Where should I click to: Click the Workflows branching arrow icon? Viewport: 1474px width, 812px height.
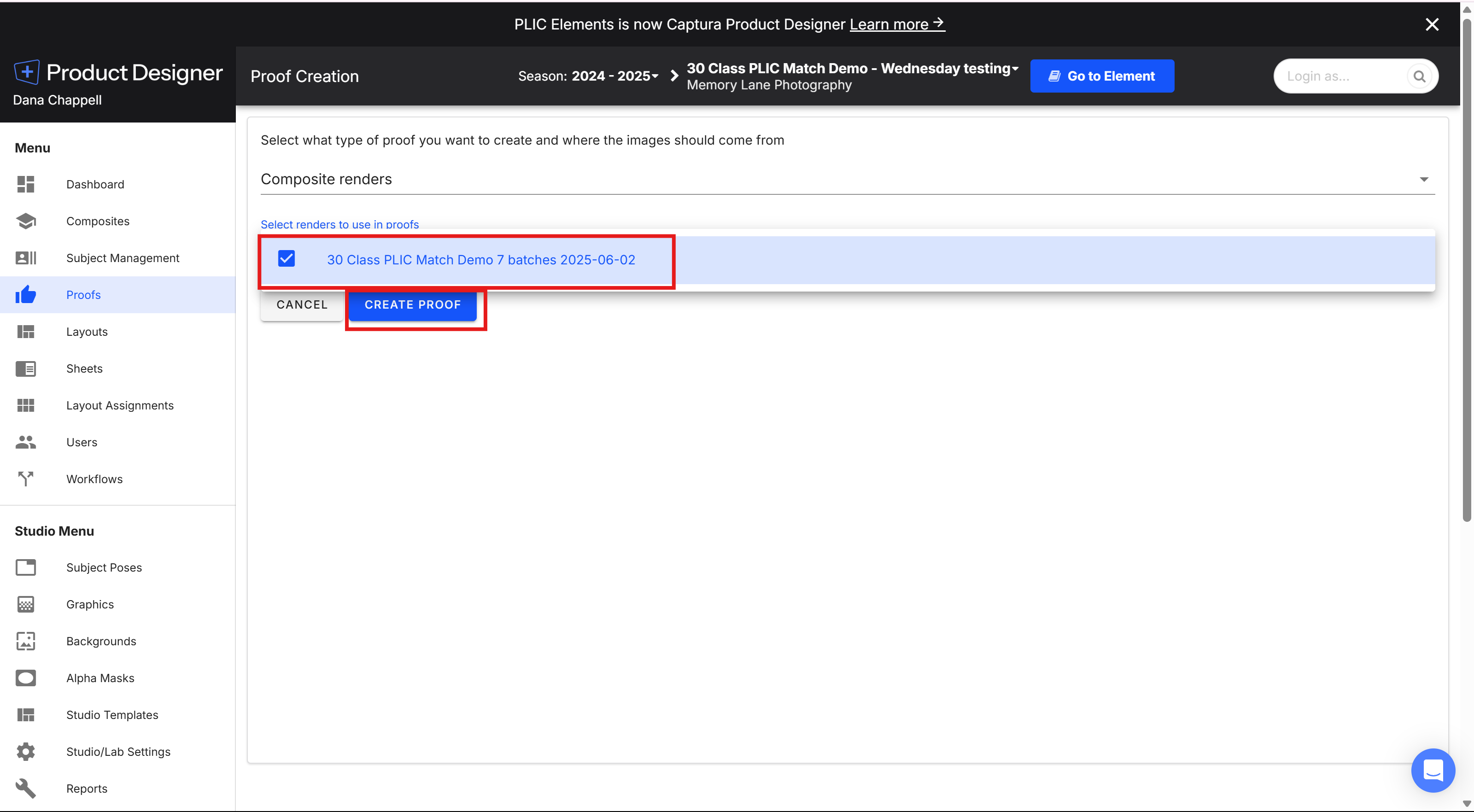tap(26, 479)
